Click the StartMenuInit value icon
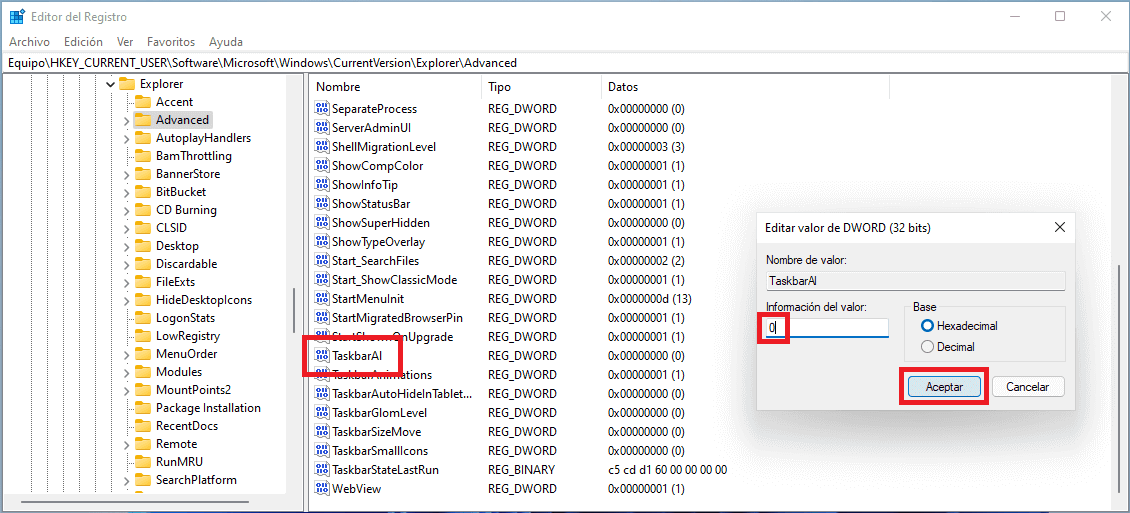The image size is (1130, 513). pyautogui.click(x=321, y=298)
